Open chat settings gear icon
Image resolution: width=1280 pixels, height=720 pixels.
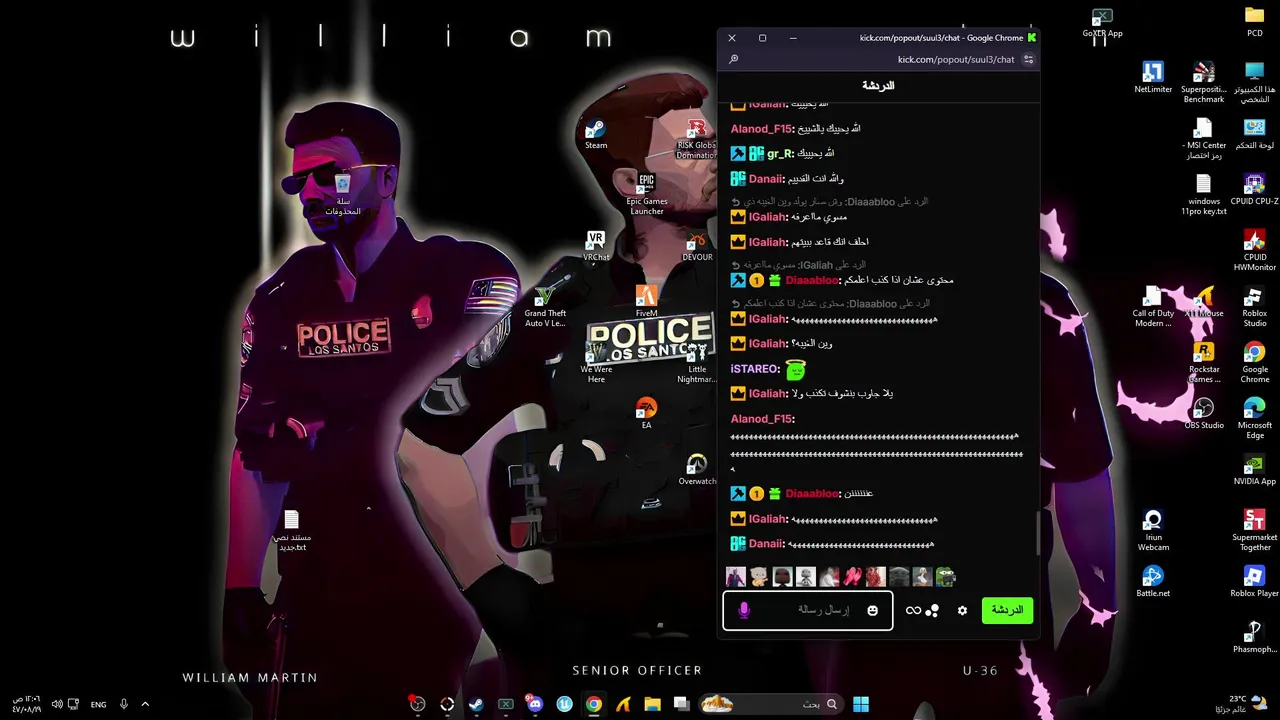pyautogui.click(x=962, y=610)
